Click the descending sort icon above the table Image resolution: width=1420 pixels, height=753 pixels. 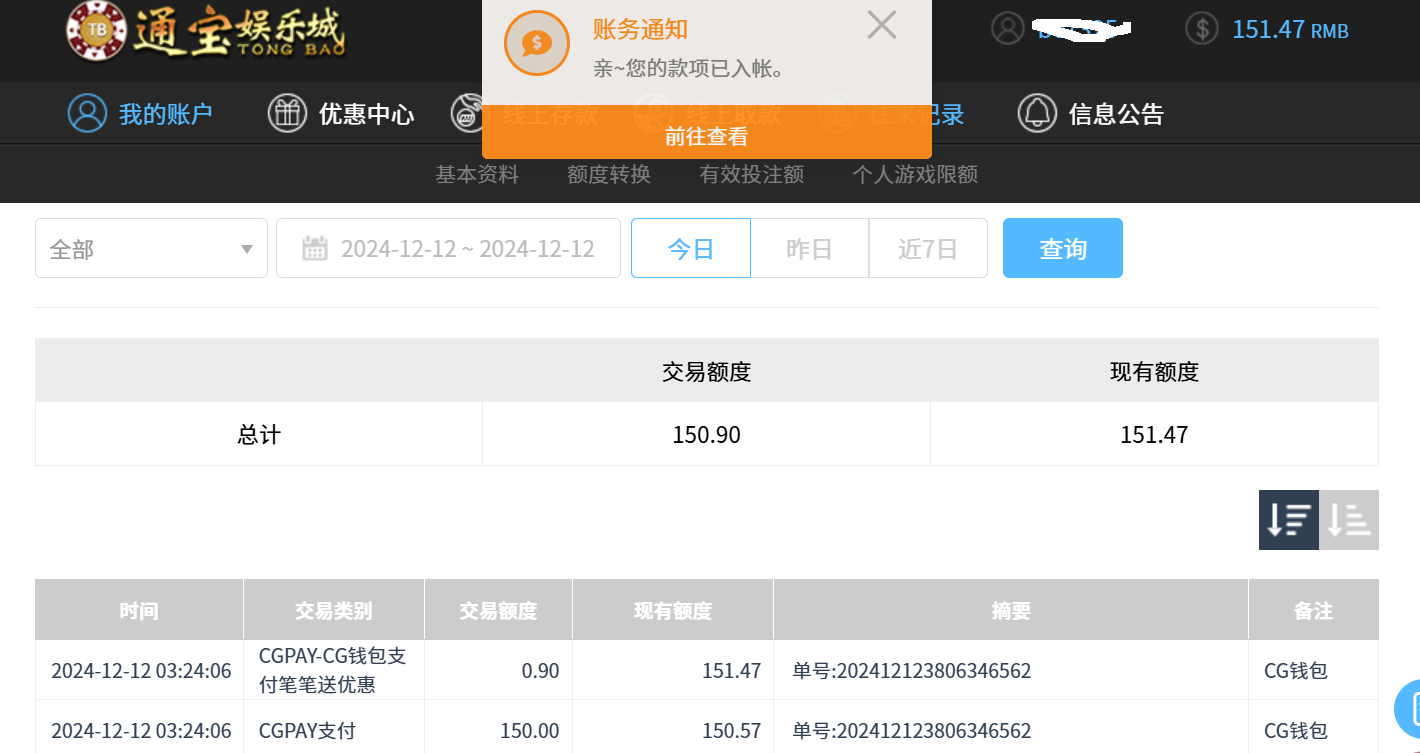(x=1289, y=520)
